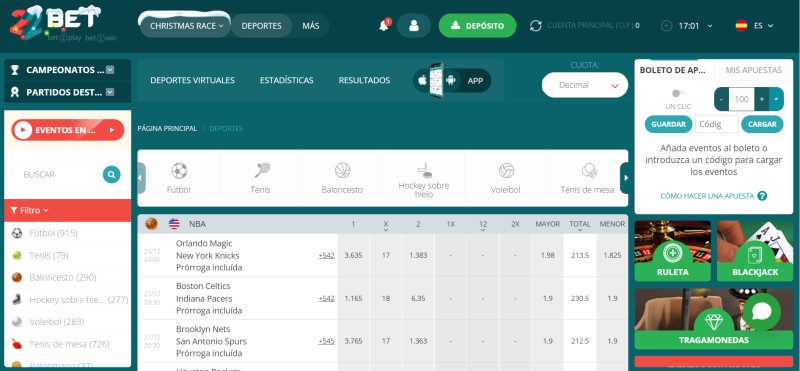Increase bet amount with plus button

tap(762, 100)
